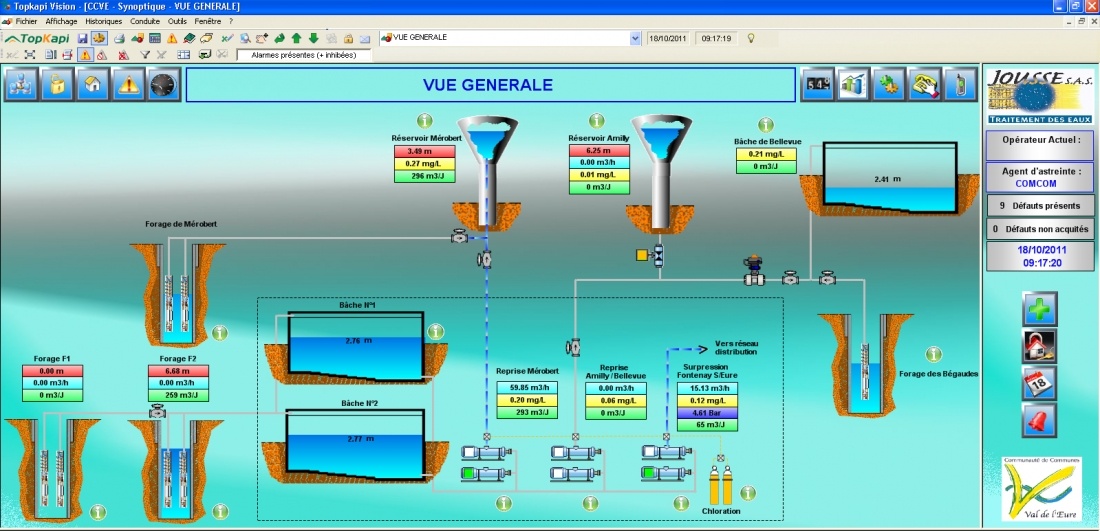Click the red bell icon in sidebar
The width and height of the screenshot is (1100, 531).
[x=1039, y=421]
